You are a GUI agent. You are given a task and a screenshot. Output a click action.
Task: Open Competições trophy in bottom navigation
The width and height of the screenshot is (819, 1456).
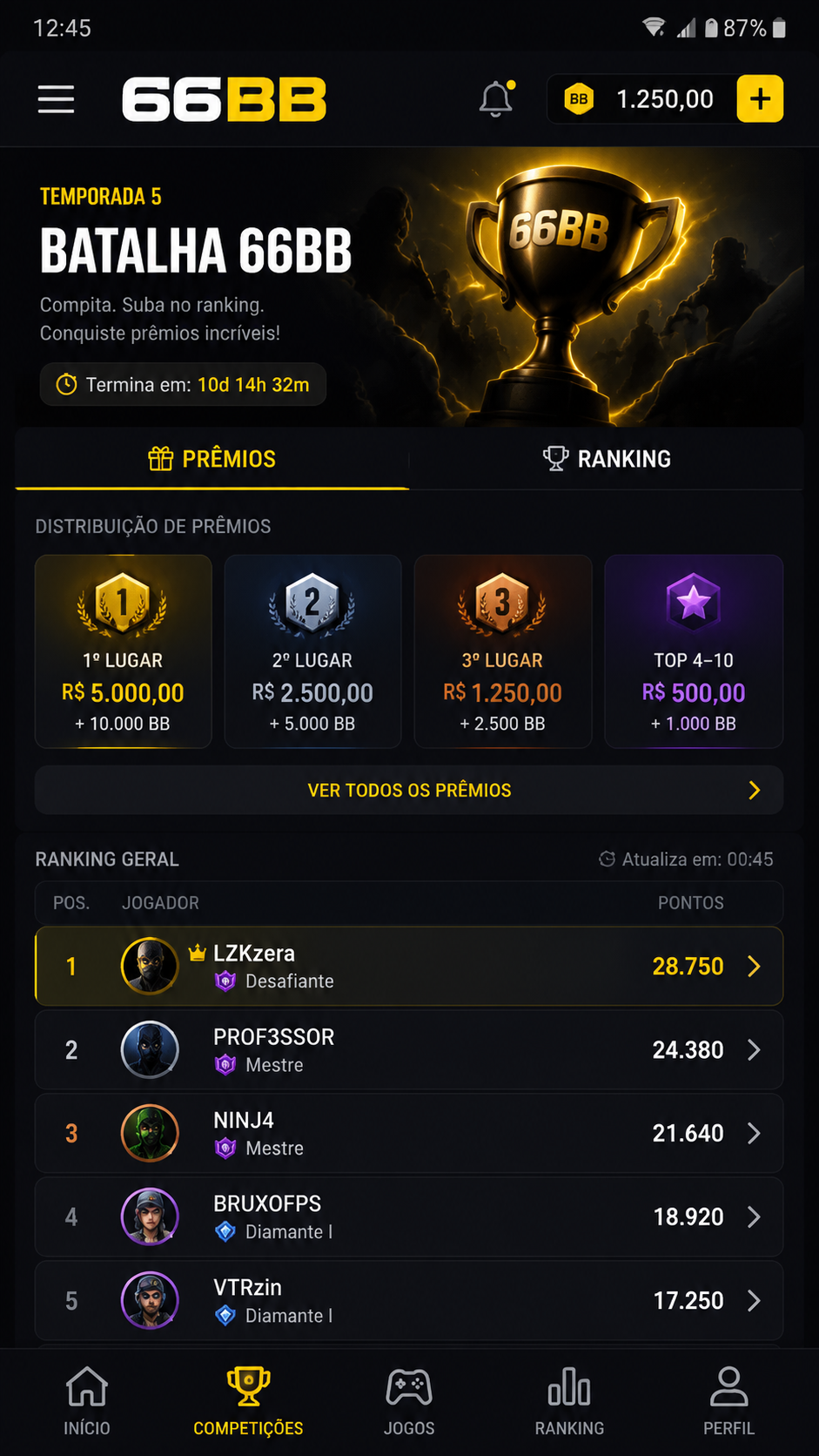click(248, 1401)
